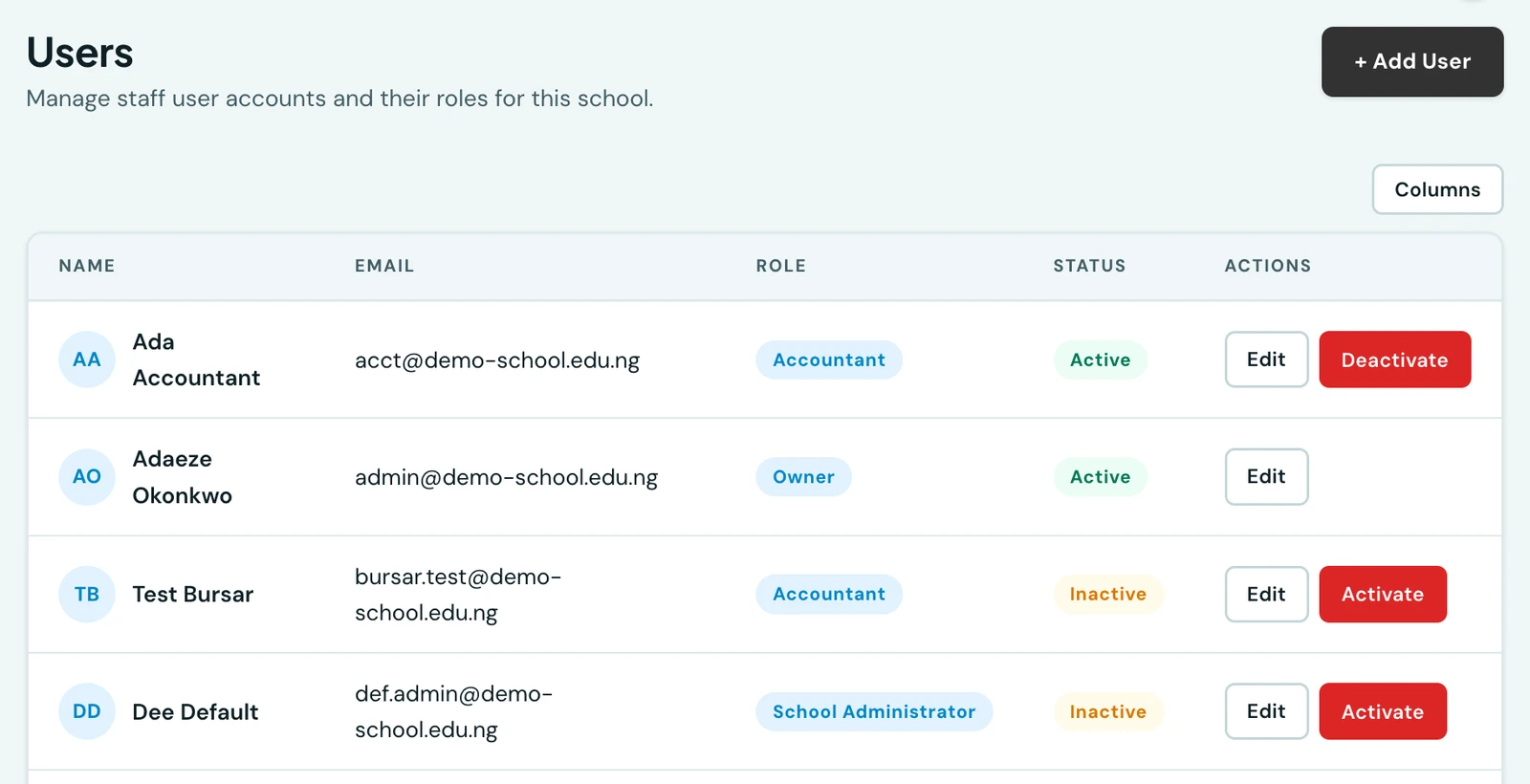Click the TB avatar for Test Bursar

pos(87,594)
